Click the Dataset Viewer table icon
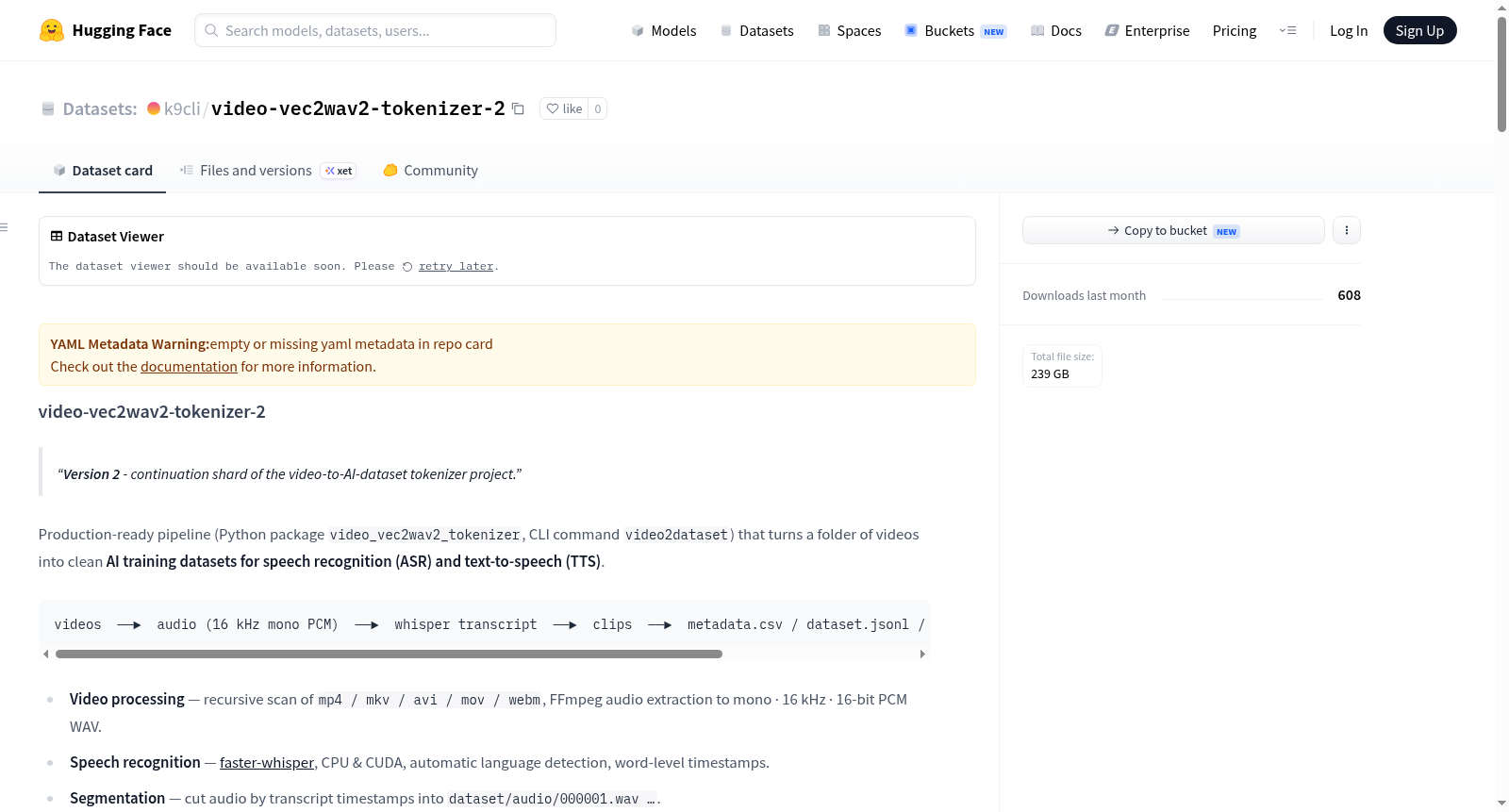Image resolution: width=1509 pixels, height=812 pixels. 57,236
